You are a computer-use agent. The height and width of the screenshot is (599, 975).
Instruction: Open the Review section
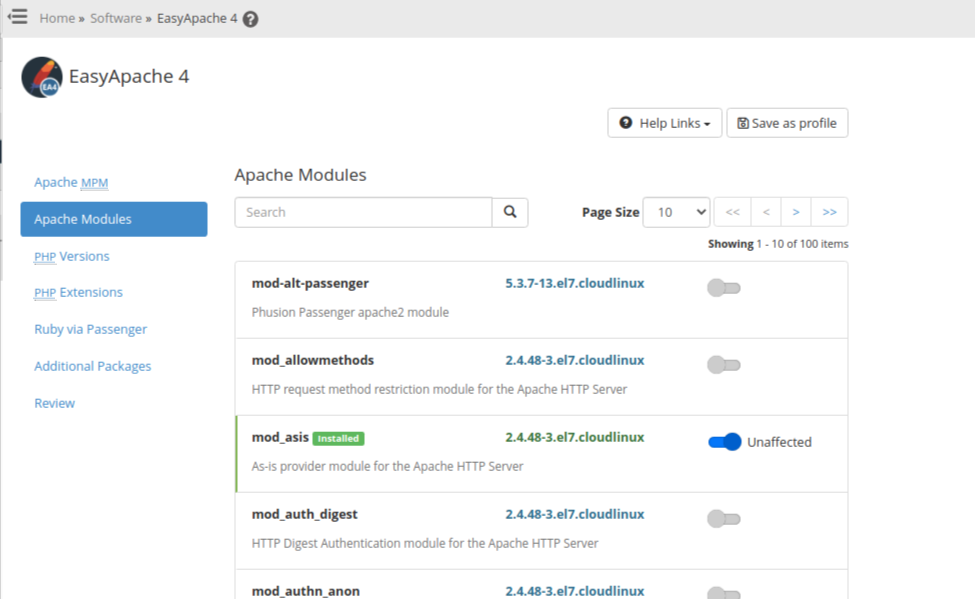click(x=55, y=403)
